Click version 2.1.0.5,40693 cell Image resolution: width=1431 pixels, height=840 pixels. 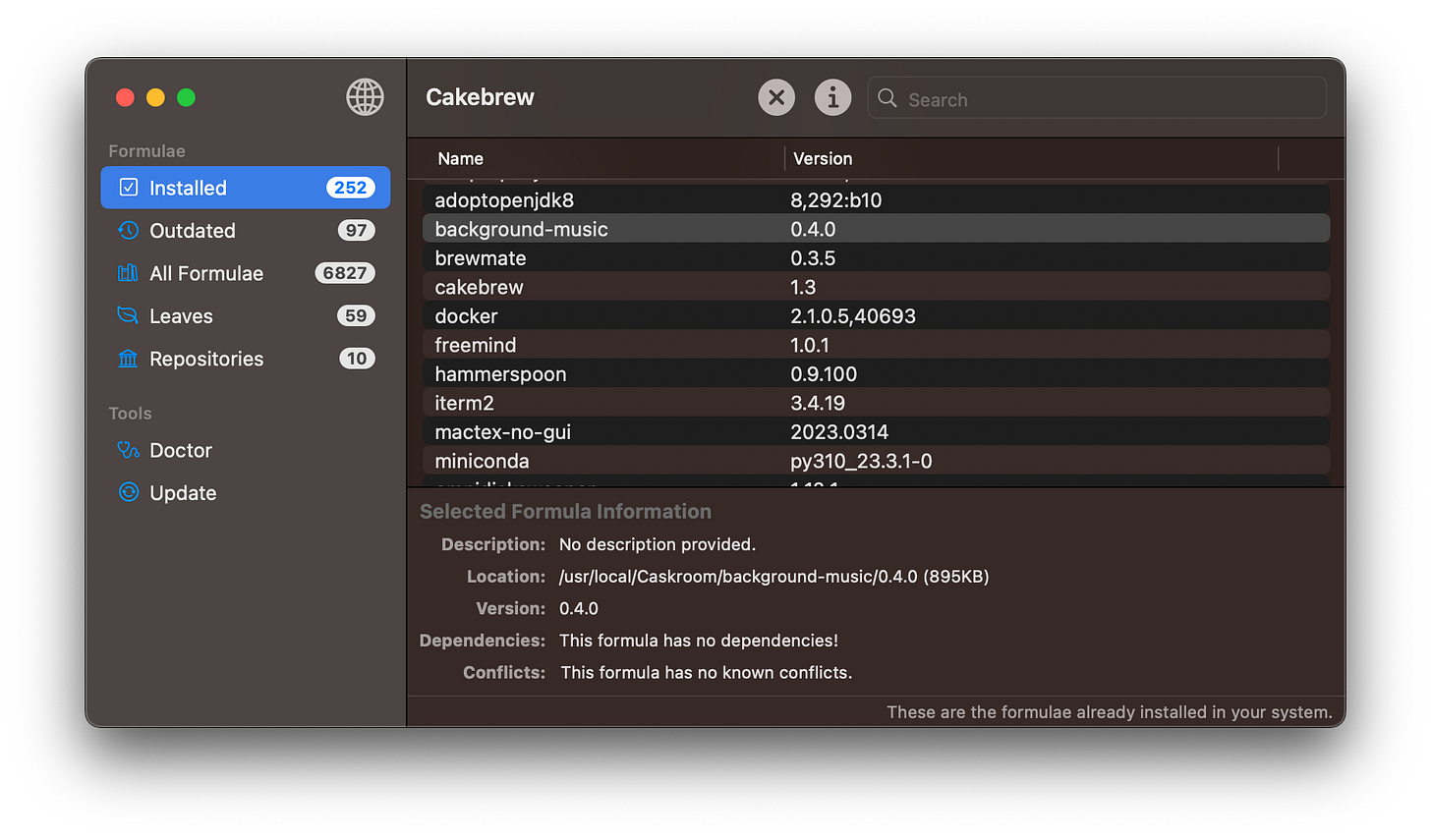pos(853,316)
